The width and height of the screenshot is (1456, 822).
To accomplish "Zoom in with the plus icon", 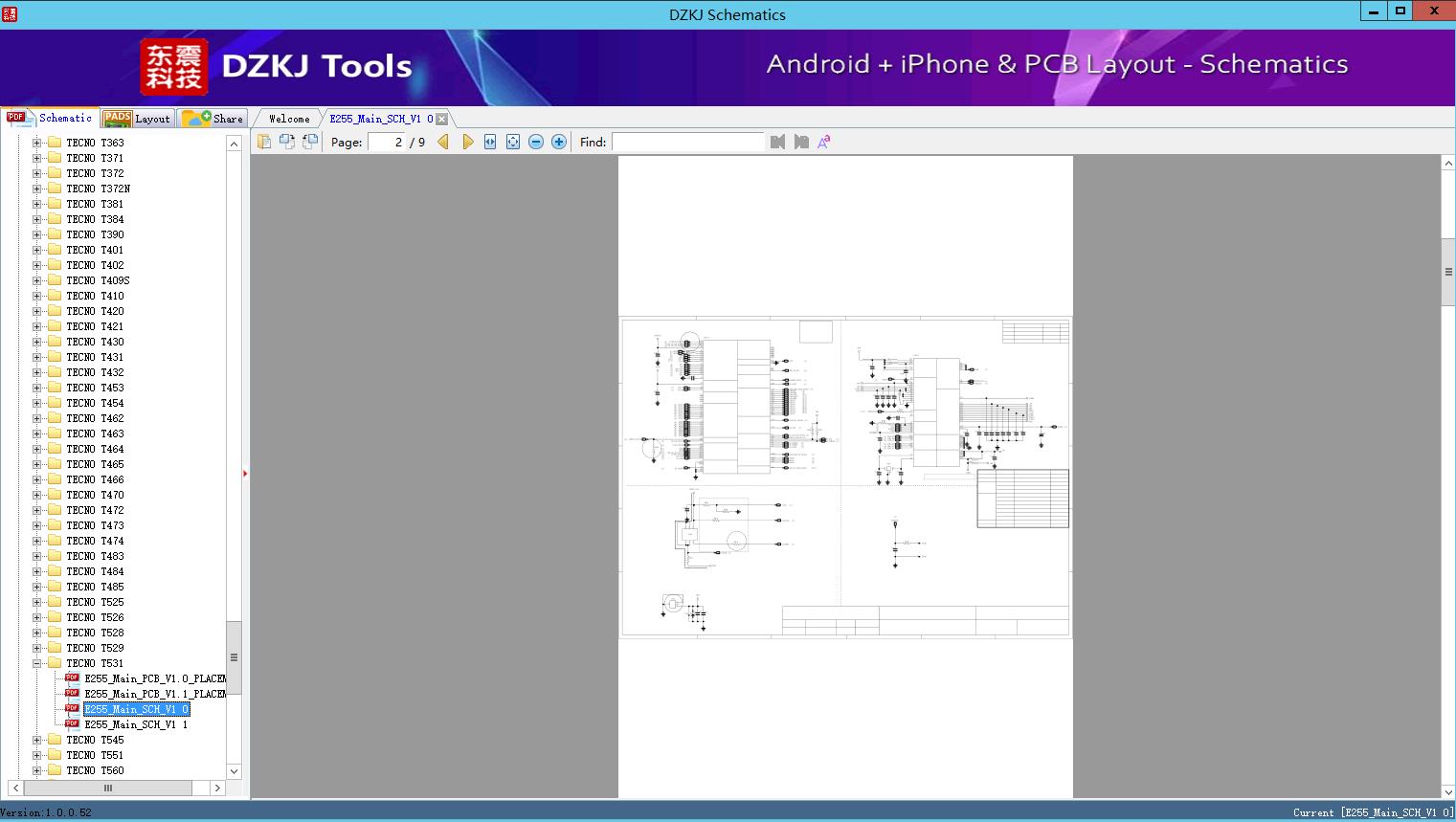I will coord(559,142).
